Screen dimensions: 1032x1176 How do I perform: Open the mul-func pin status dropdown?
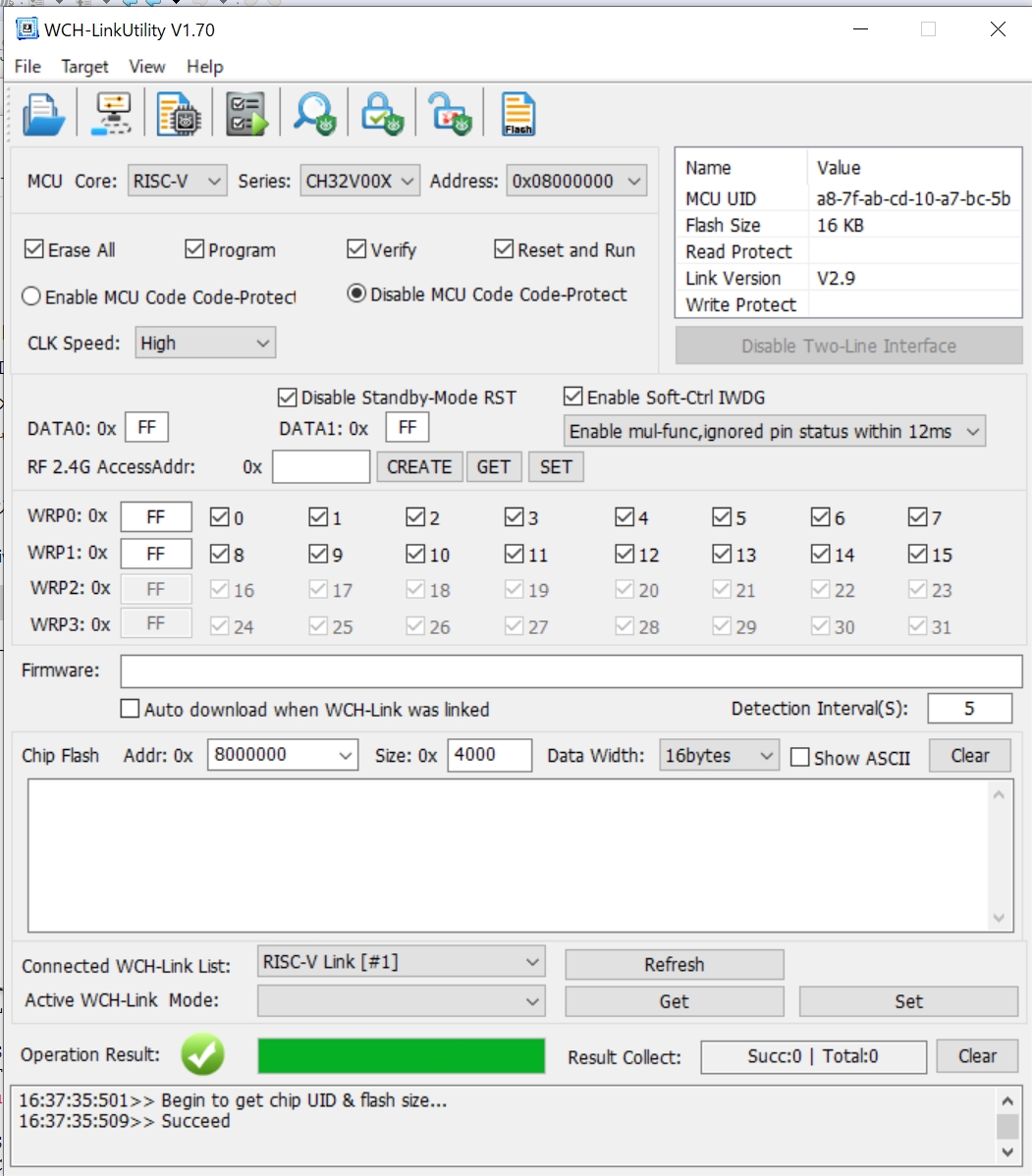pyautogui.click(x=774, y=431)
